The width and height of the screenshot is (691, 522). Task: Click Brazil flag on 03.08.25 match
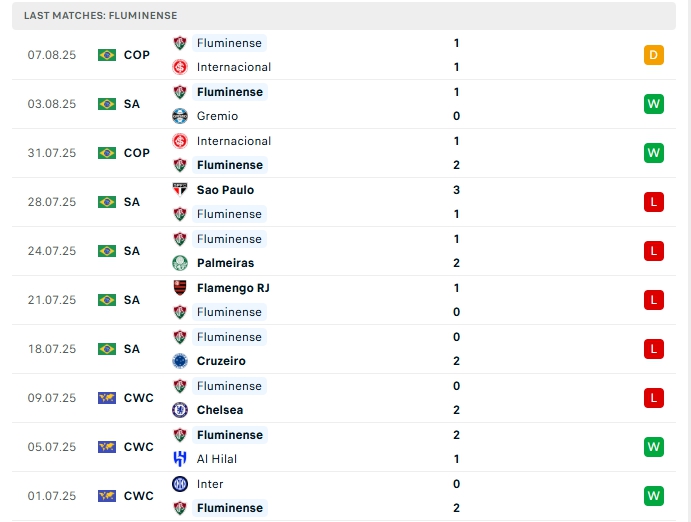[x=107, y=104]
